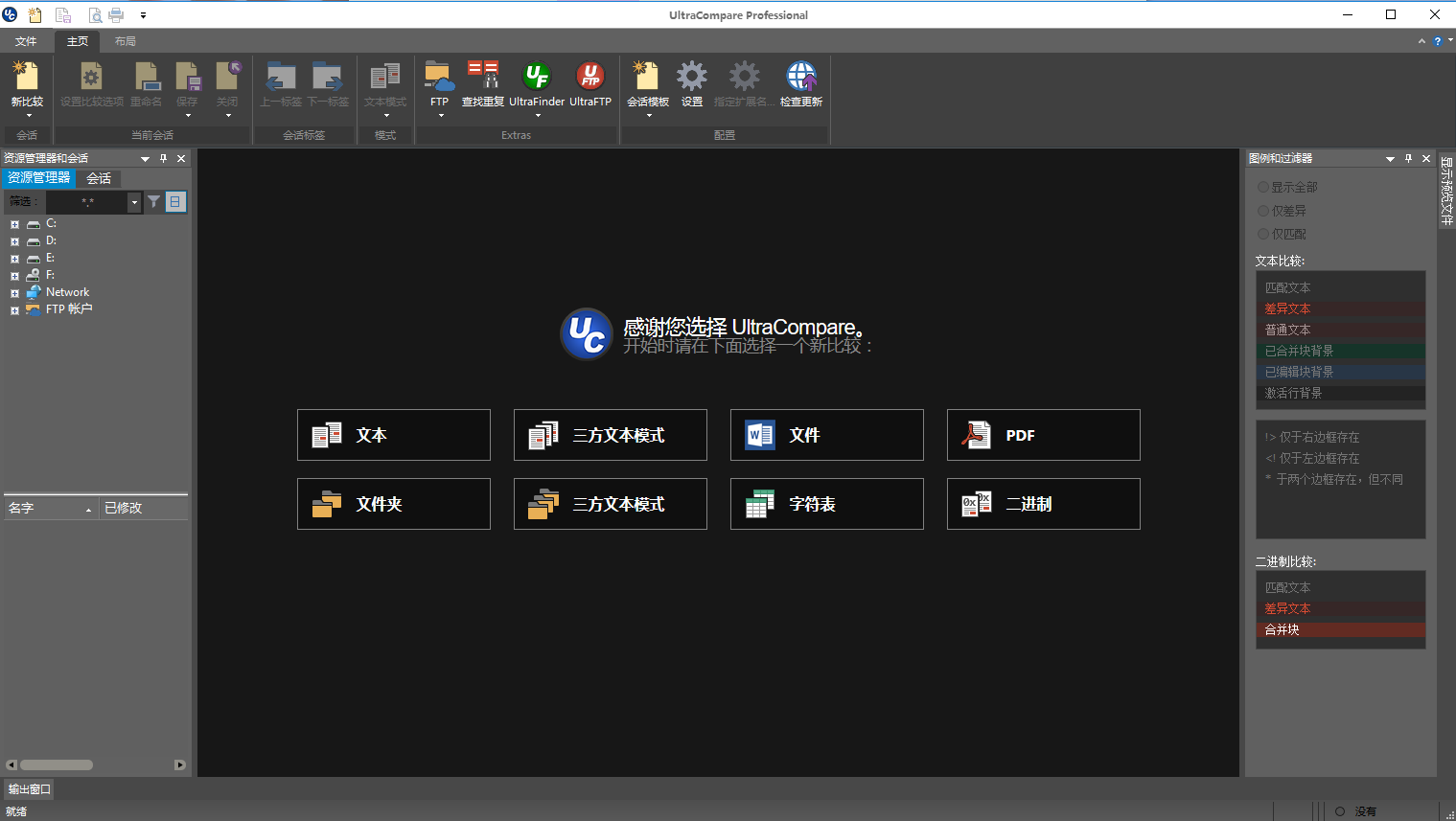The width and height of the screenshot is (1456, 821).
Task: Launch UltraFTP from the ribbon
Action: (589, 79)
